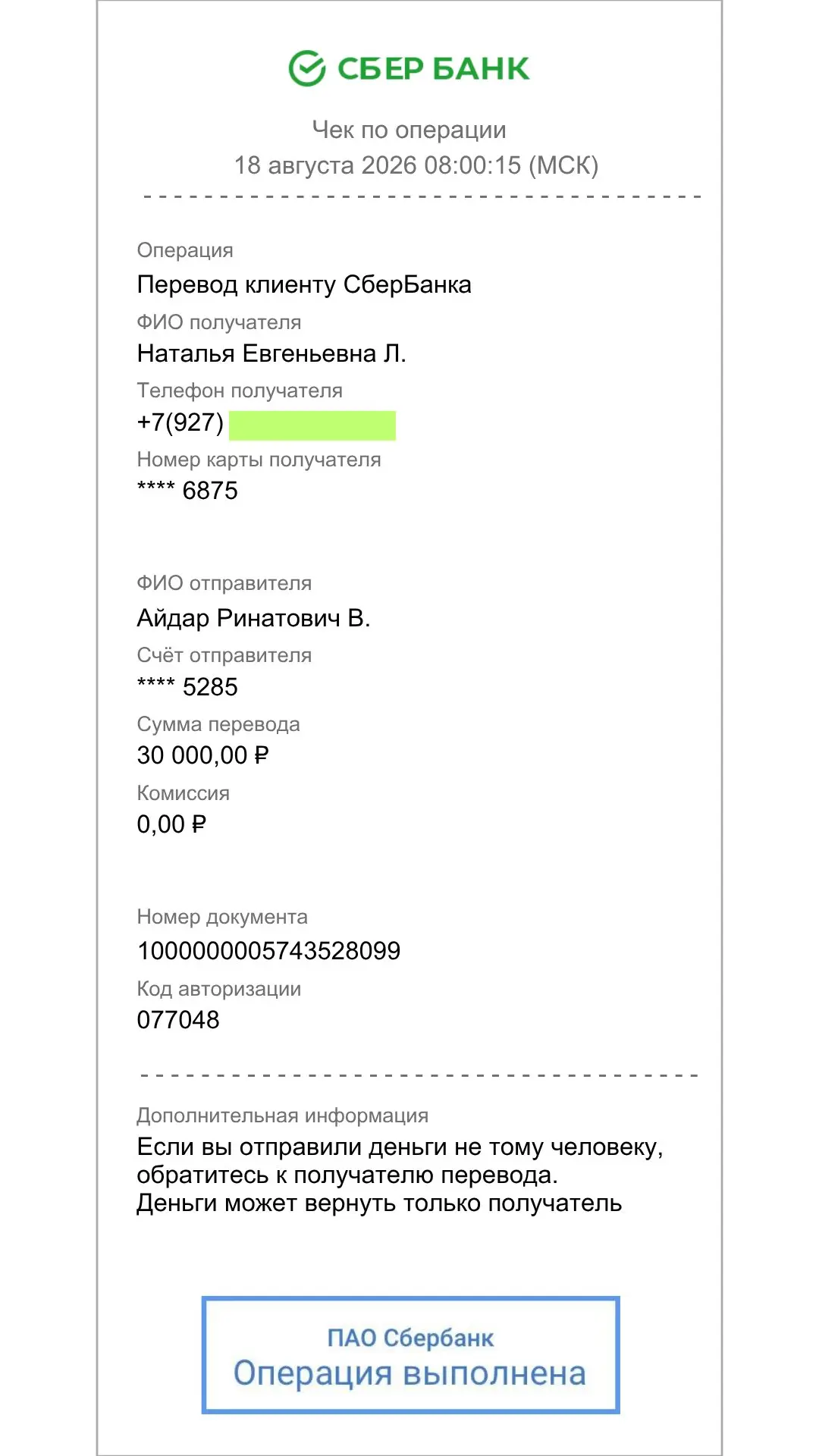Click sender account **** 5285
The height and width of the screenshot is (1456, 819).
(x=187, y=687)
